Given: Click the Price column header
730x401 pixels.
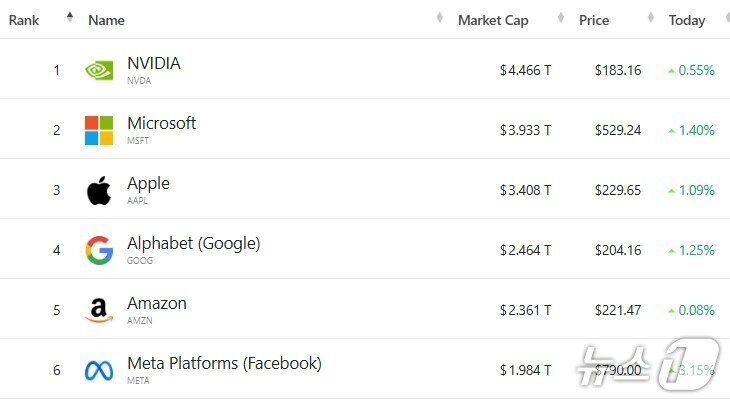Looking at the screenshot, I should click(594, 20).
